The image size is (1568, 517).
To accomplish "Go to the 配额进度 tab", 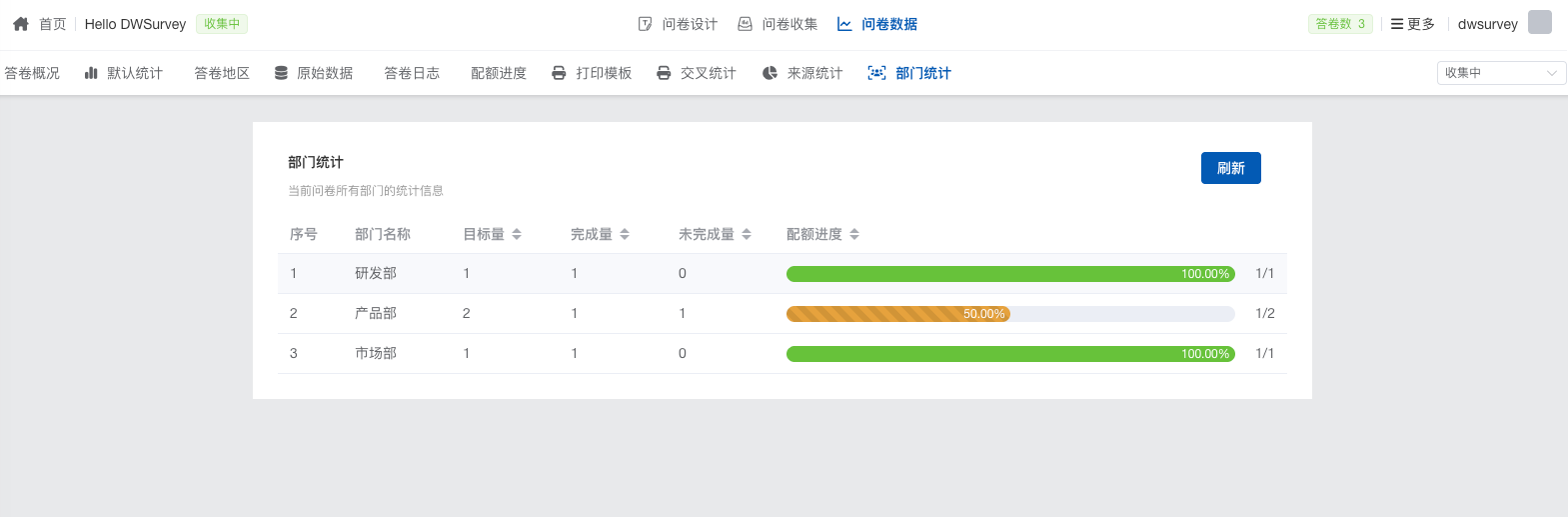I will tap(499, 73).
